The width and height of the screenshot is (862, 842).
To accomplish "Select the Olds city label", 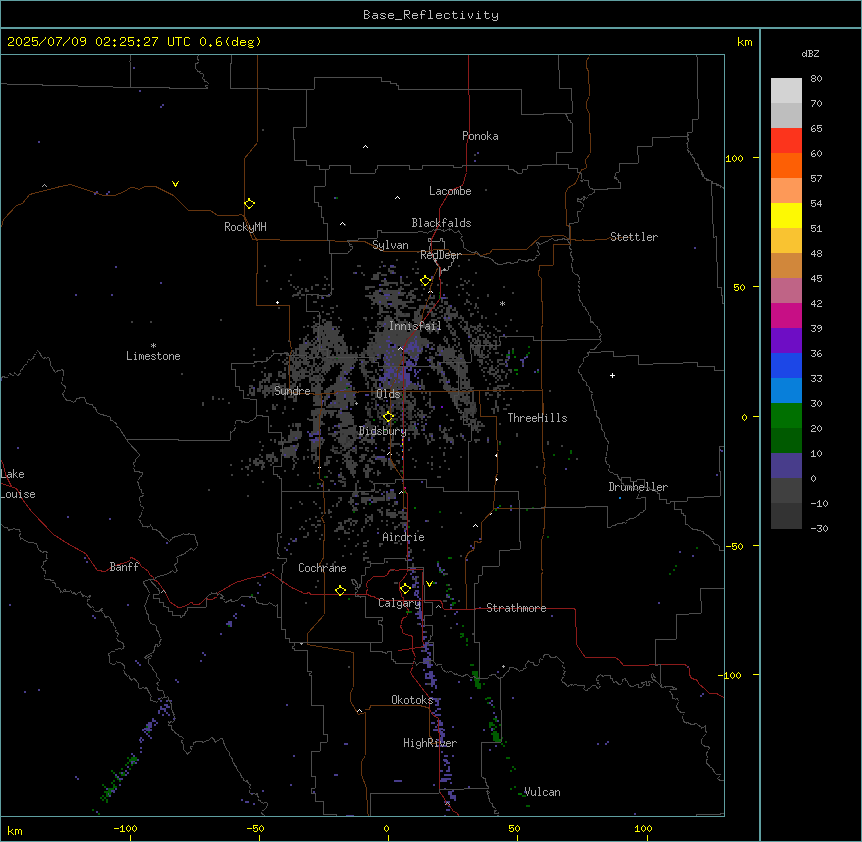I will 388,394.
